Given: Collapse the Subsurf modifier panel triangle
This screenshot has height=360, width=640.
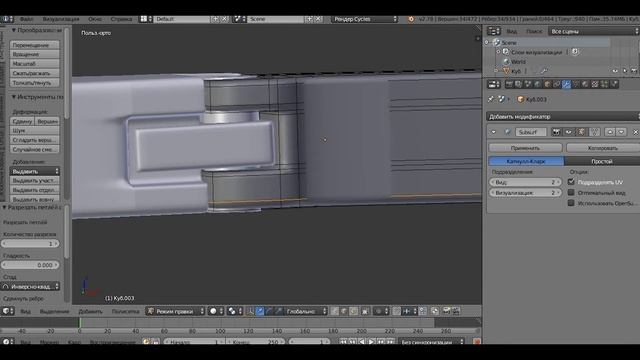Looking at the screenshot, I should click(493, 132).
